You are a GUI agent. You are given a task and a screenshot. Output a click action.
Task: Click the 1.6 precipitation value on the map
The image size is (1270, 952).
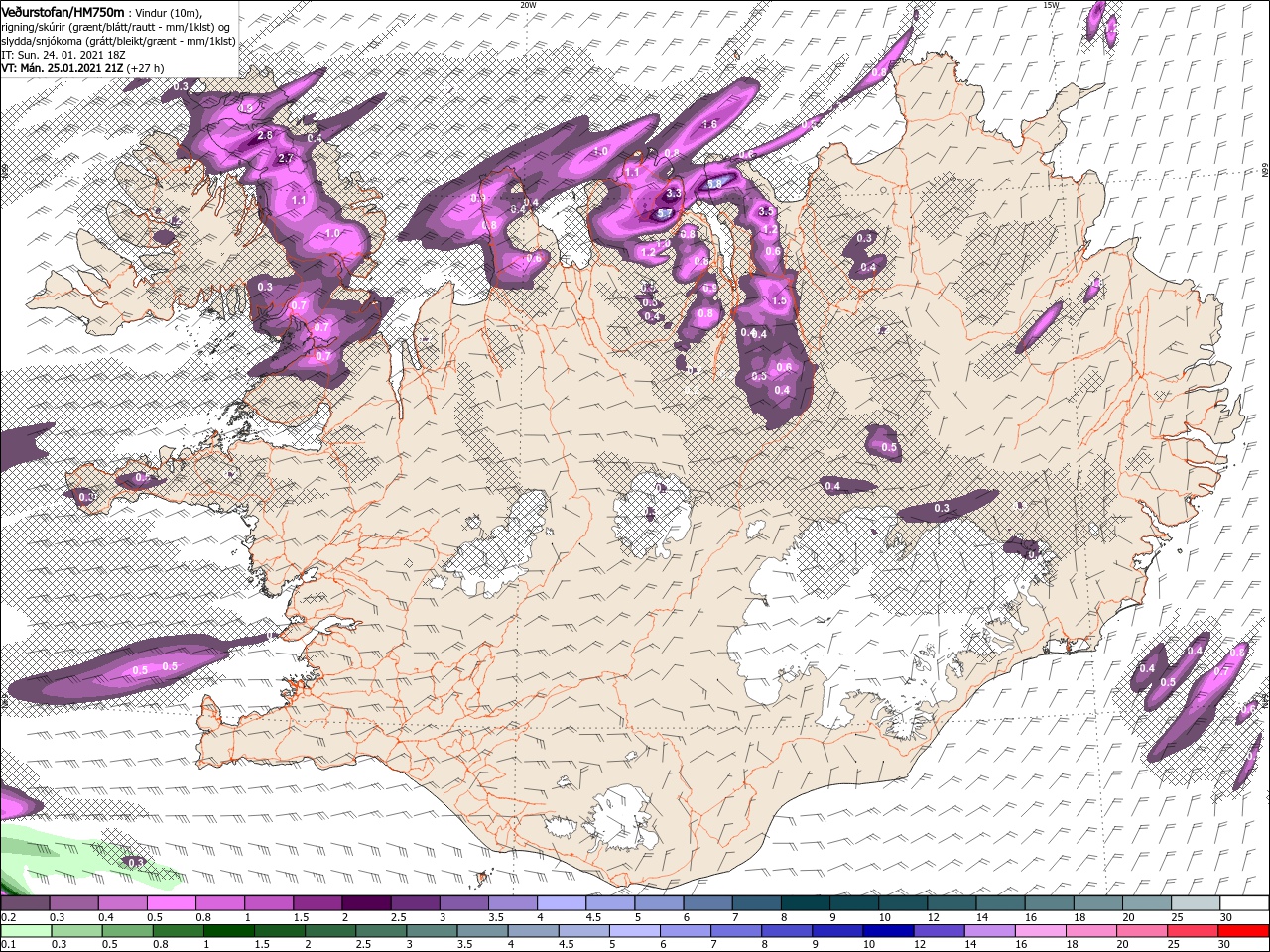709,124
